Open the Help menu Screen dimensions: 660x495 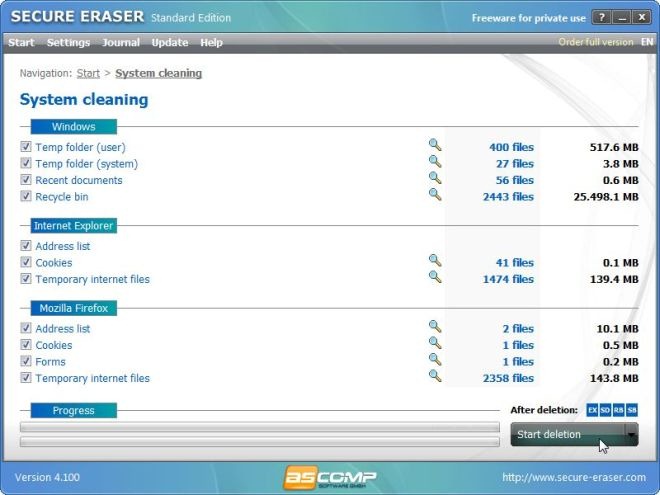(211, 43)
